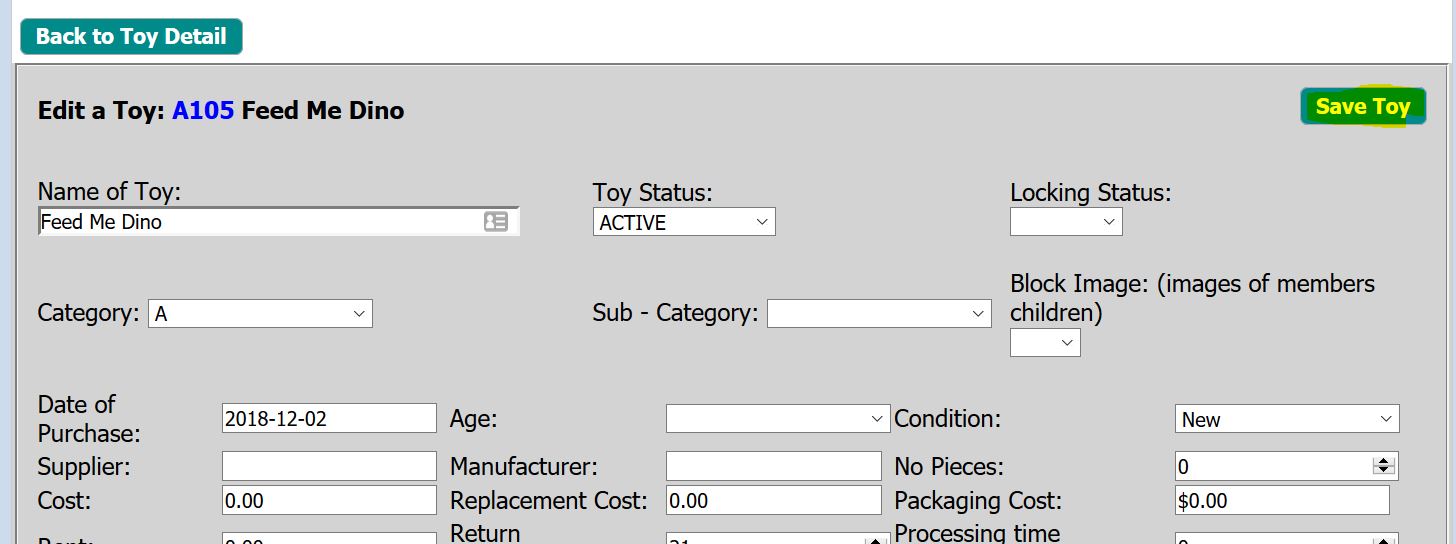Screen dimensions: 1456x544
Task: Open the Condition dropdown showing New
Action: tap(1286, 419)
